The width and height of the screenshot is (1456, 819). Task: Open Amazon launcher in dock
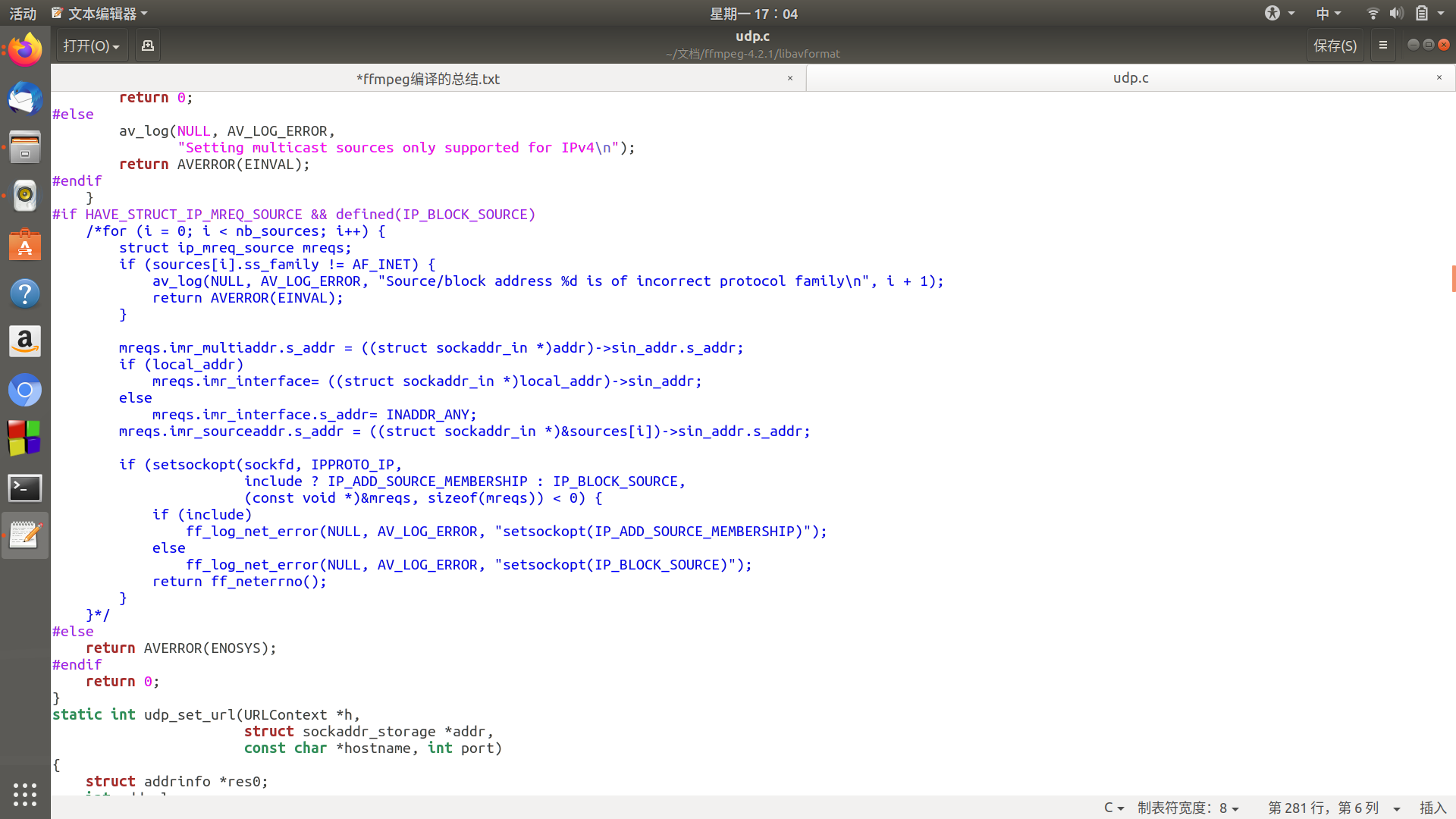(x=25, y=342)
